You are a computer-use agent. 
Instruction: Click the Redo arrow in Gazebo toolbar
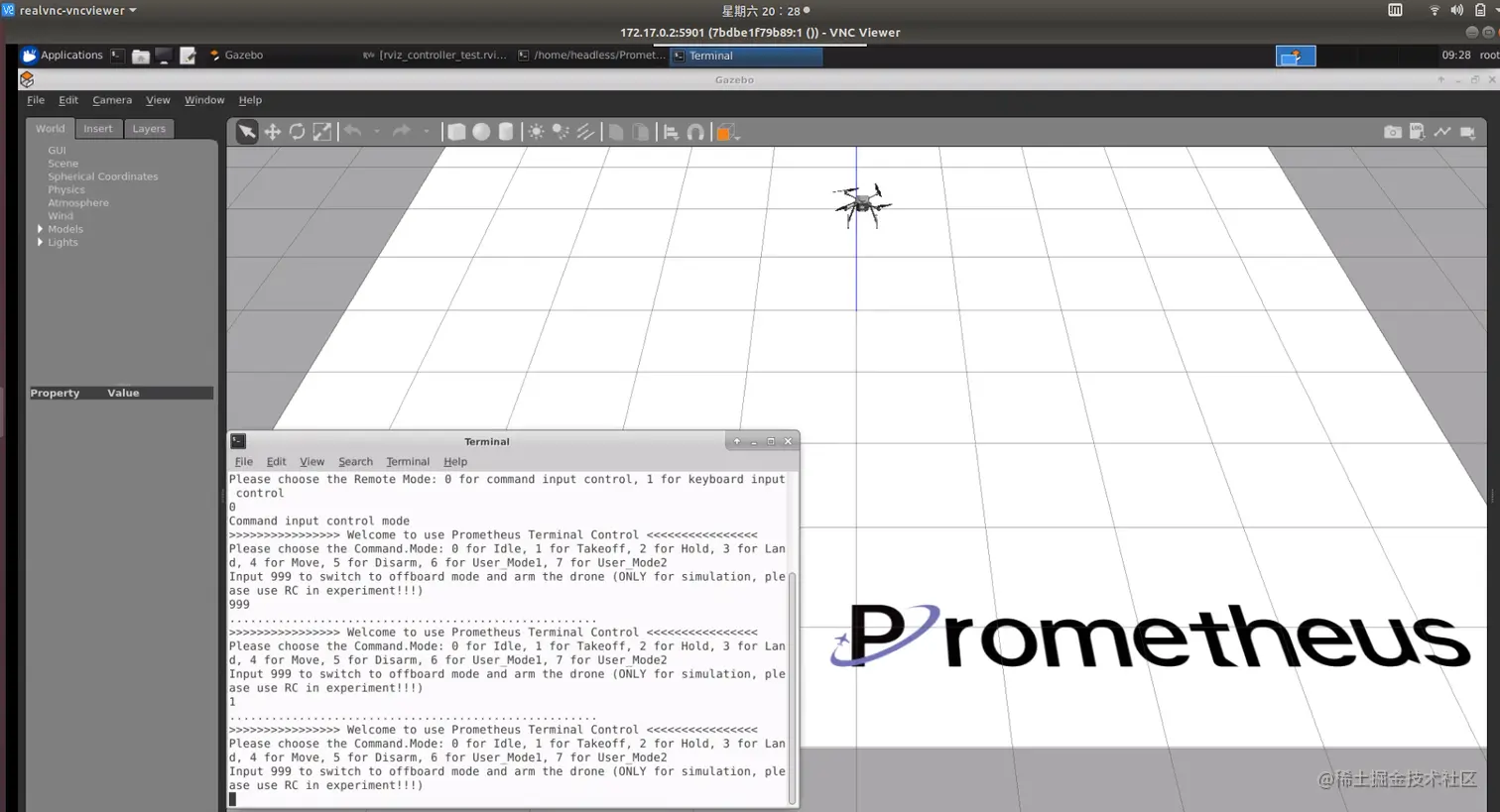[x=402, y=131]
